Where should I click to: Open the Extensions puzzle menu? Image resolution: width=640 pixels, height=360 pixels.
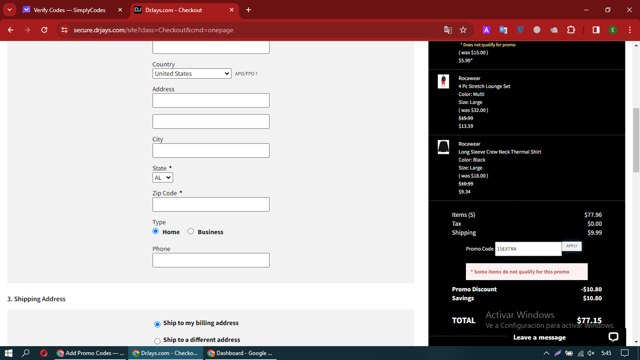click(571, 30)
